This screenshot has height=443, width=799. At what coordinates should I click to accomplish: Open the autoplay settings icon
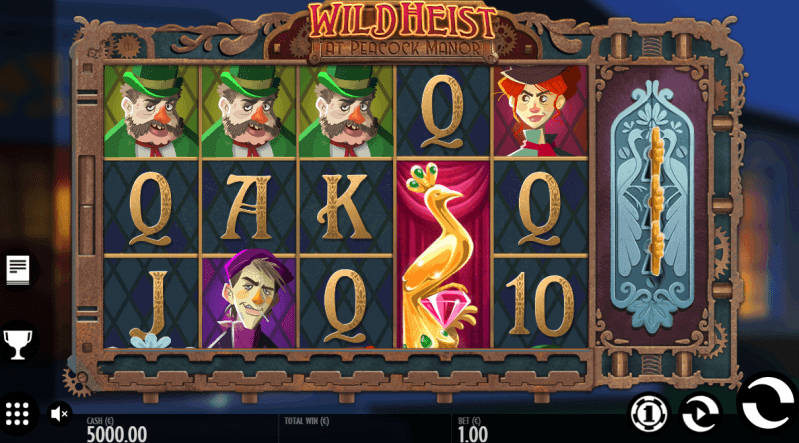pos(701,413)
